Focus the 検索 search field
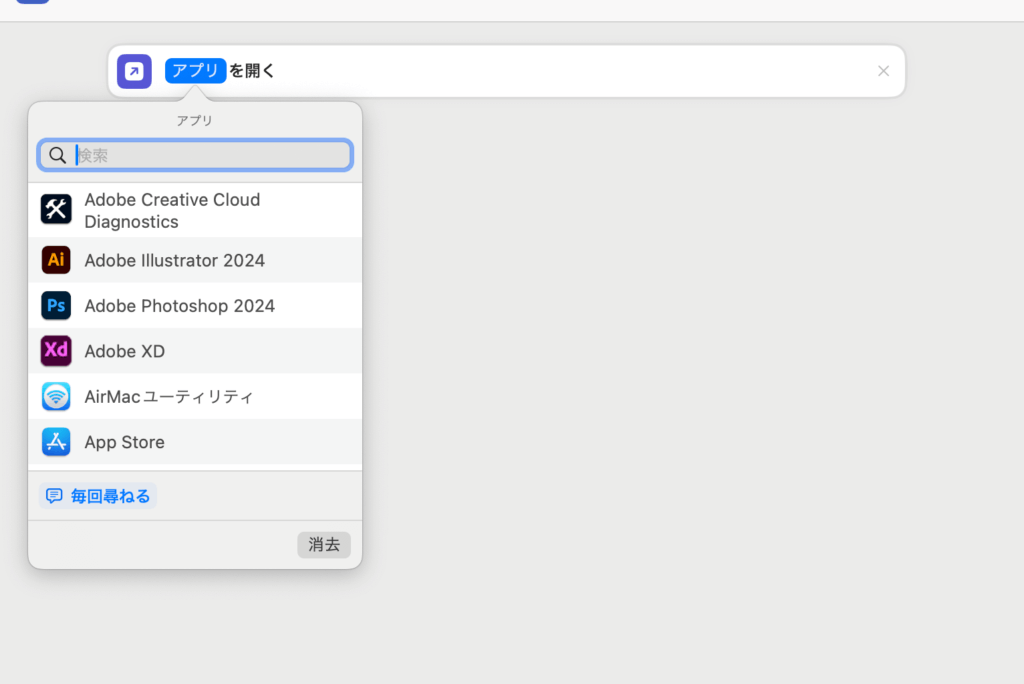The width and height of the screenshot is (1024, 684). tap(210, 155)
